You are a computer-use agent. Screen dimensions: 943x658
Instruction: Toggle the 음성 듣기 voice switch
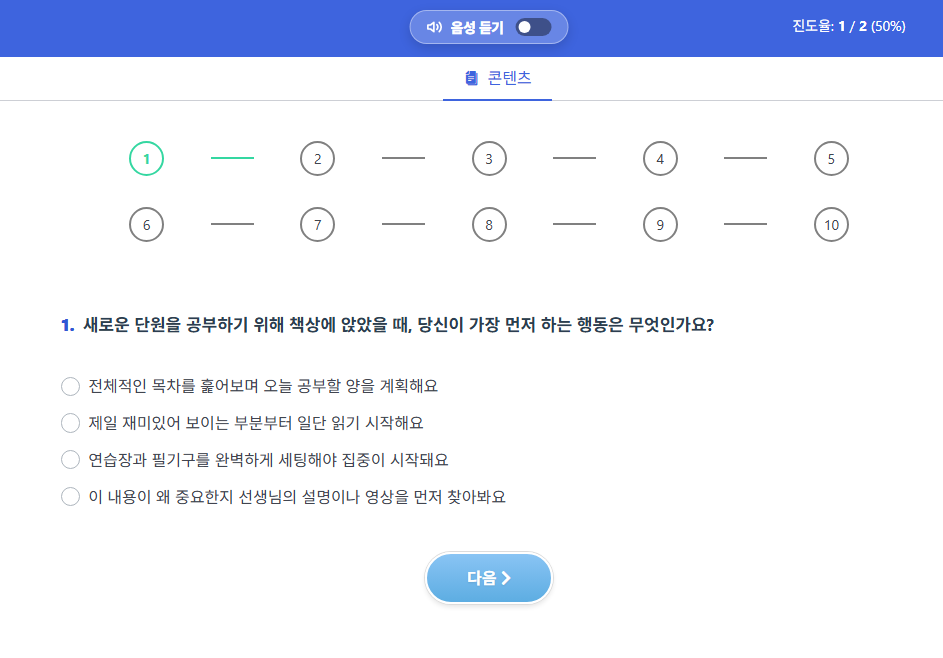(533, 27)
